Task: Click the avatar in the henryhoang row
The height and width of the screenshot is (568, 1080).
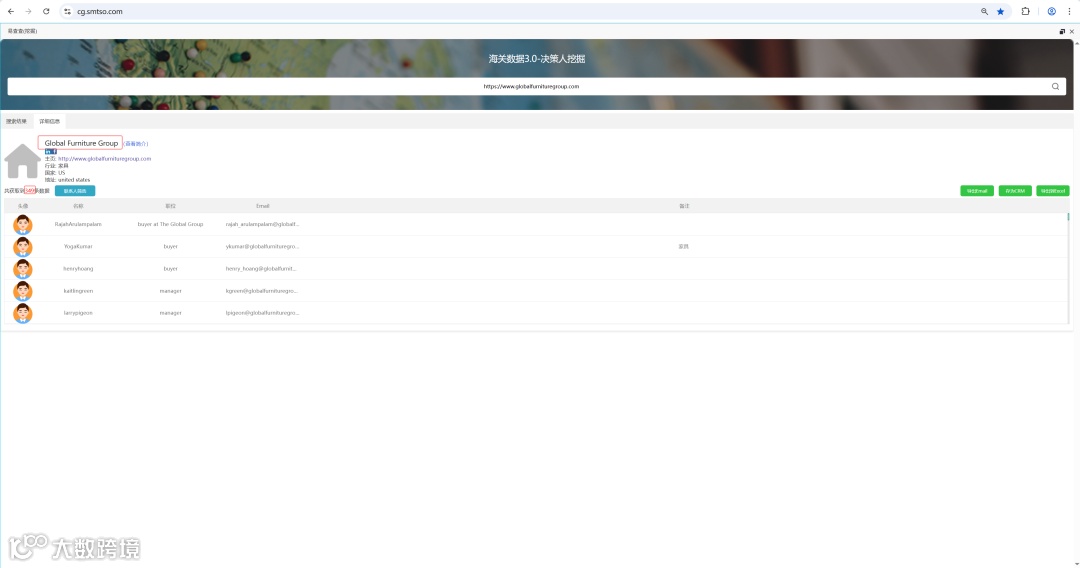Action: [x=23, y=269]
